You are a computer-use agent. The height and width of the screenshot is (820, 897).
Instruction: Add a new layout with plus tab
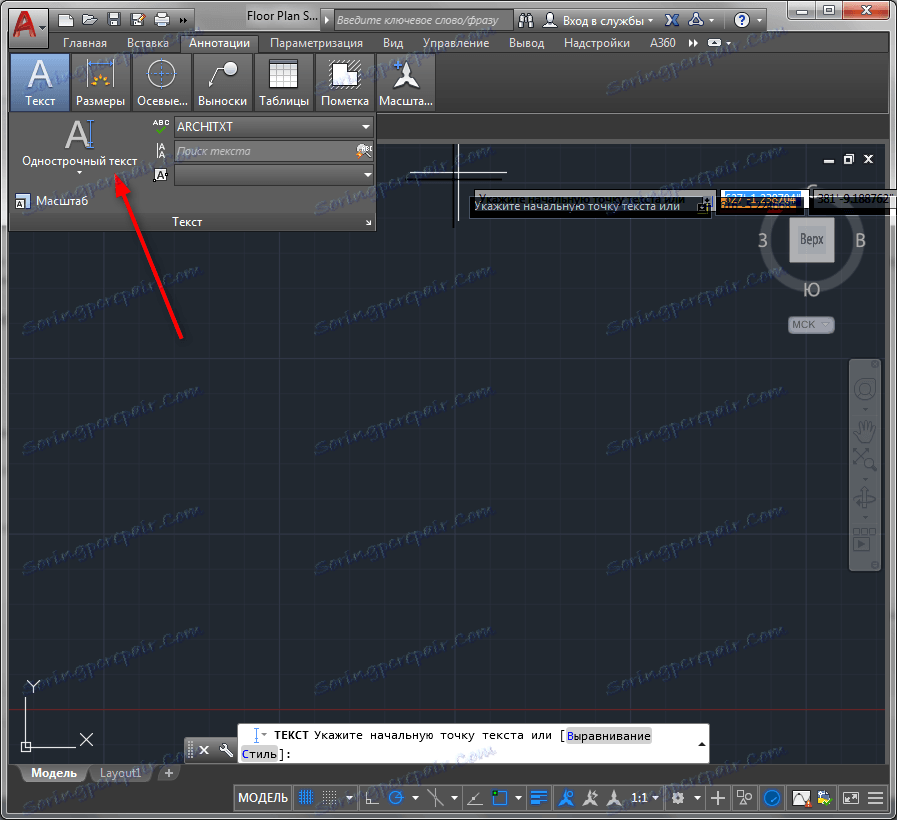[169, 773]
